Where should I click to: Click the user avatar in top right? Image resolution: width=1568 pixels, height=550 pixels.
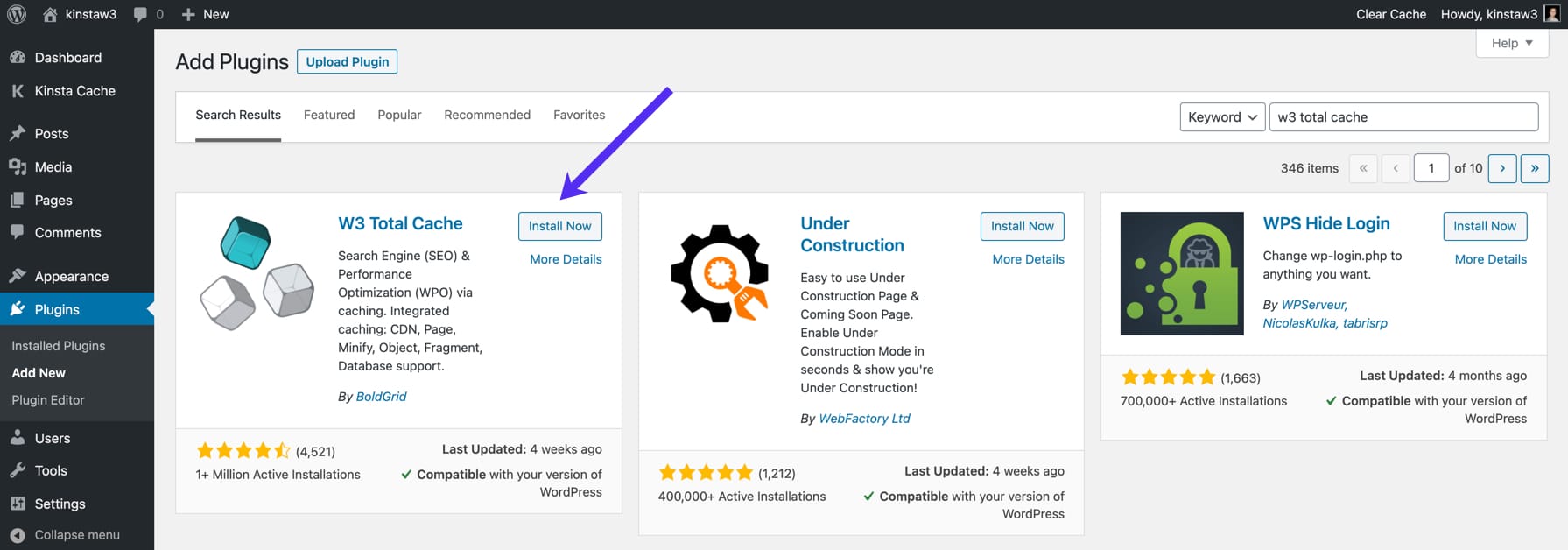[1552, 14]
